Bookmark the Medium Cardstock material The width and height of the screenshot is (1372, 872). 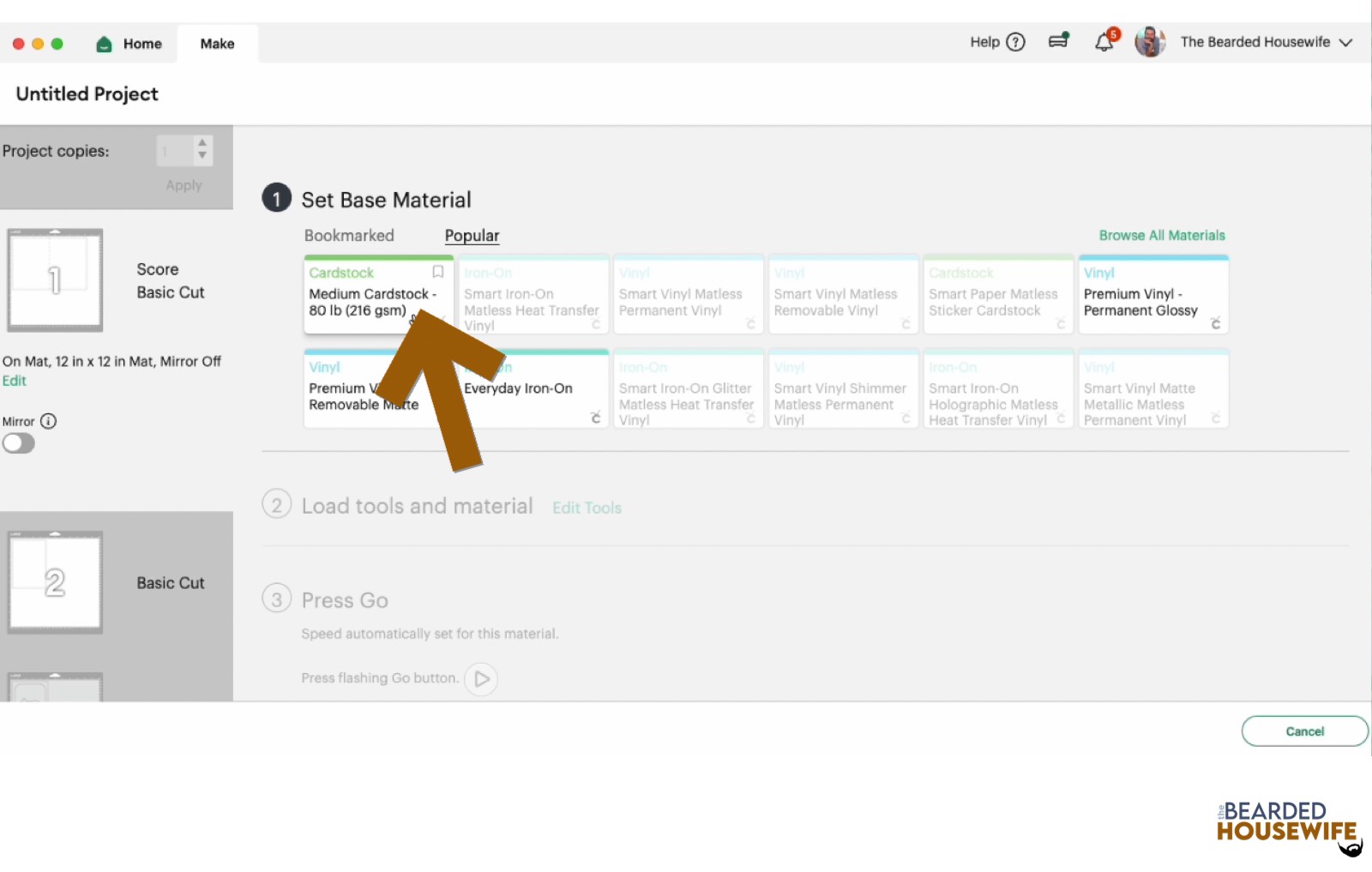[438, 272]
